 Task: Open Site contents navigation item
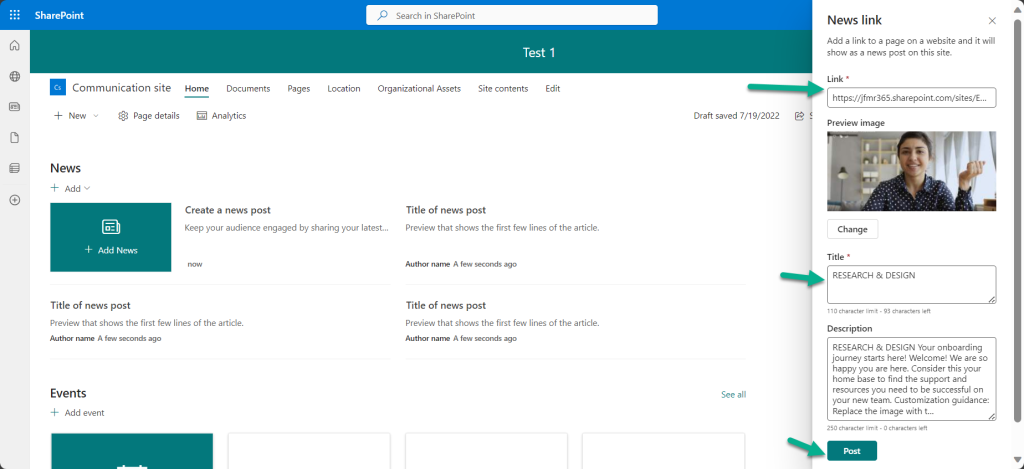503,88
